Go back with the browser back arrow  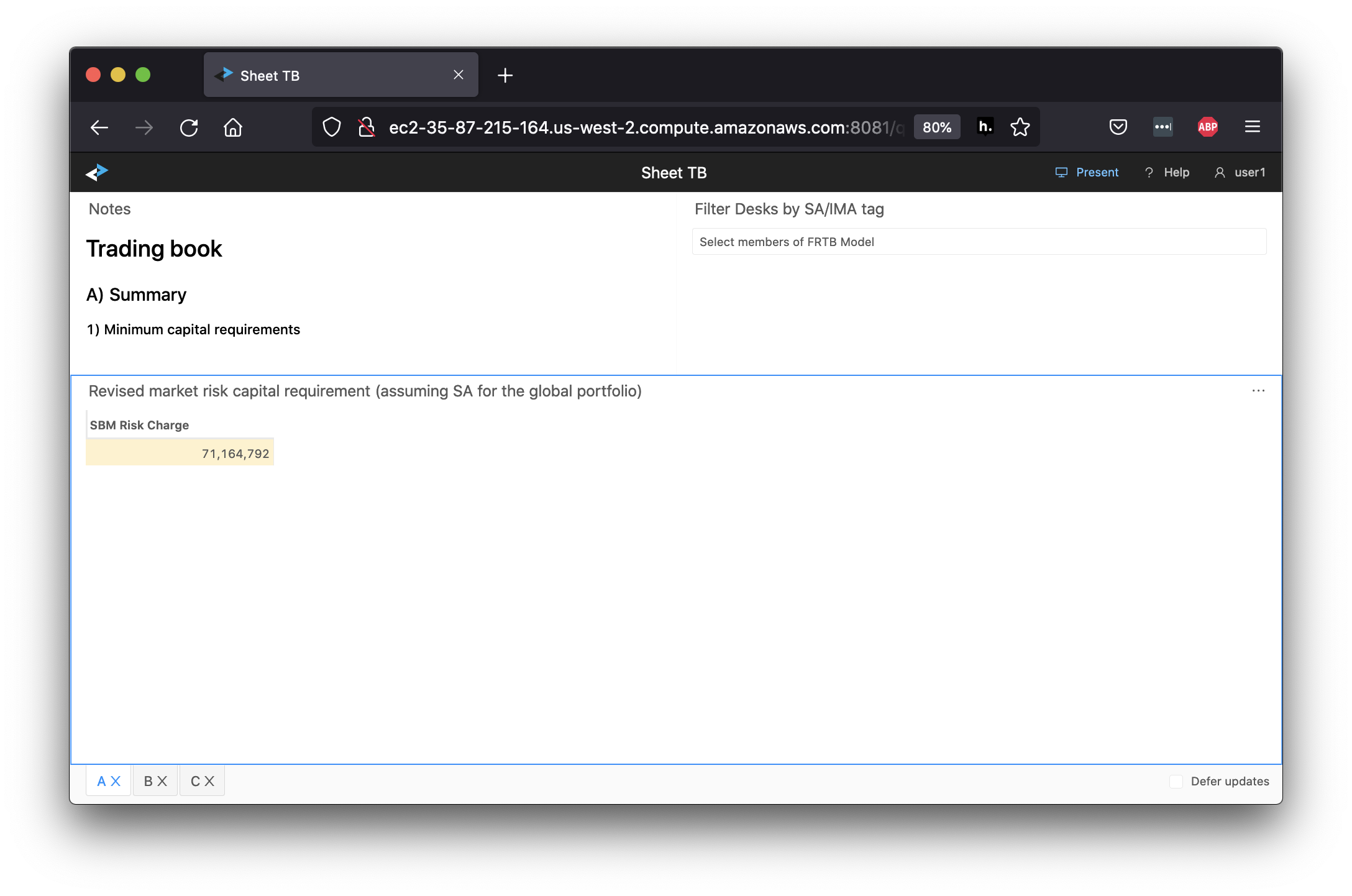pyautogui.click(x=99, y=127)
